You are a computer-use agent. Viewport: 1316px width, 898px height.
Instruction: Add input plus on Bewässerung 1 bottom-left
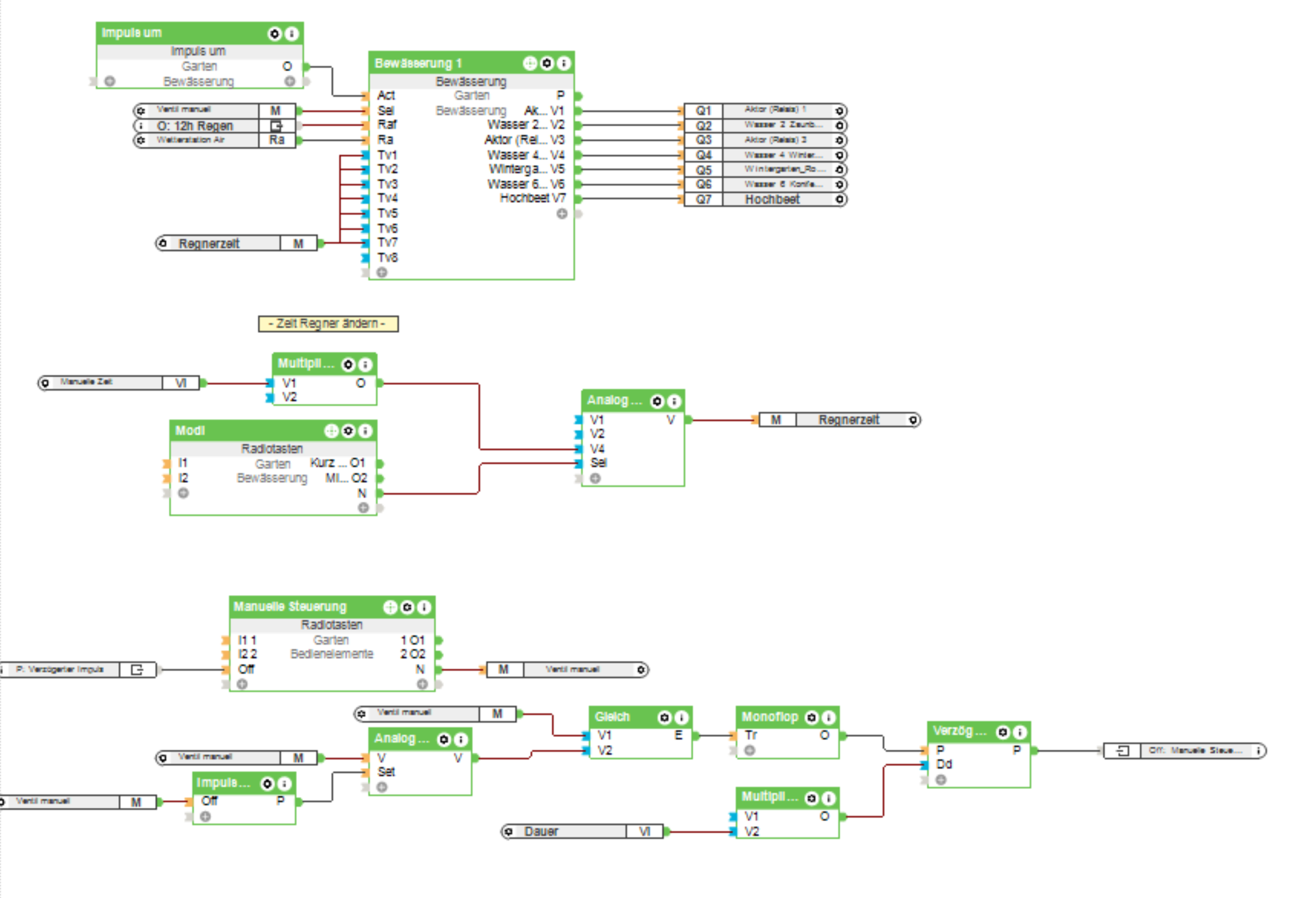(382, 272)
